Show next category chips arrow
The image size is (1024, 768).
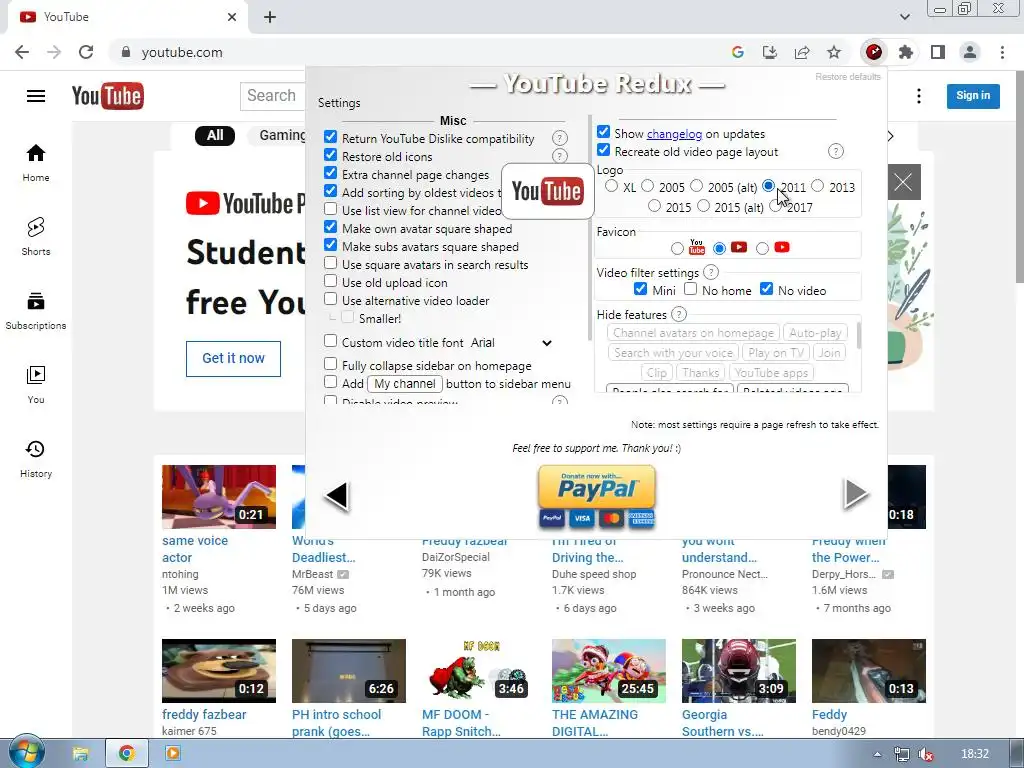[890, 136]
